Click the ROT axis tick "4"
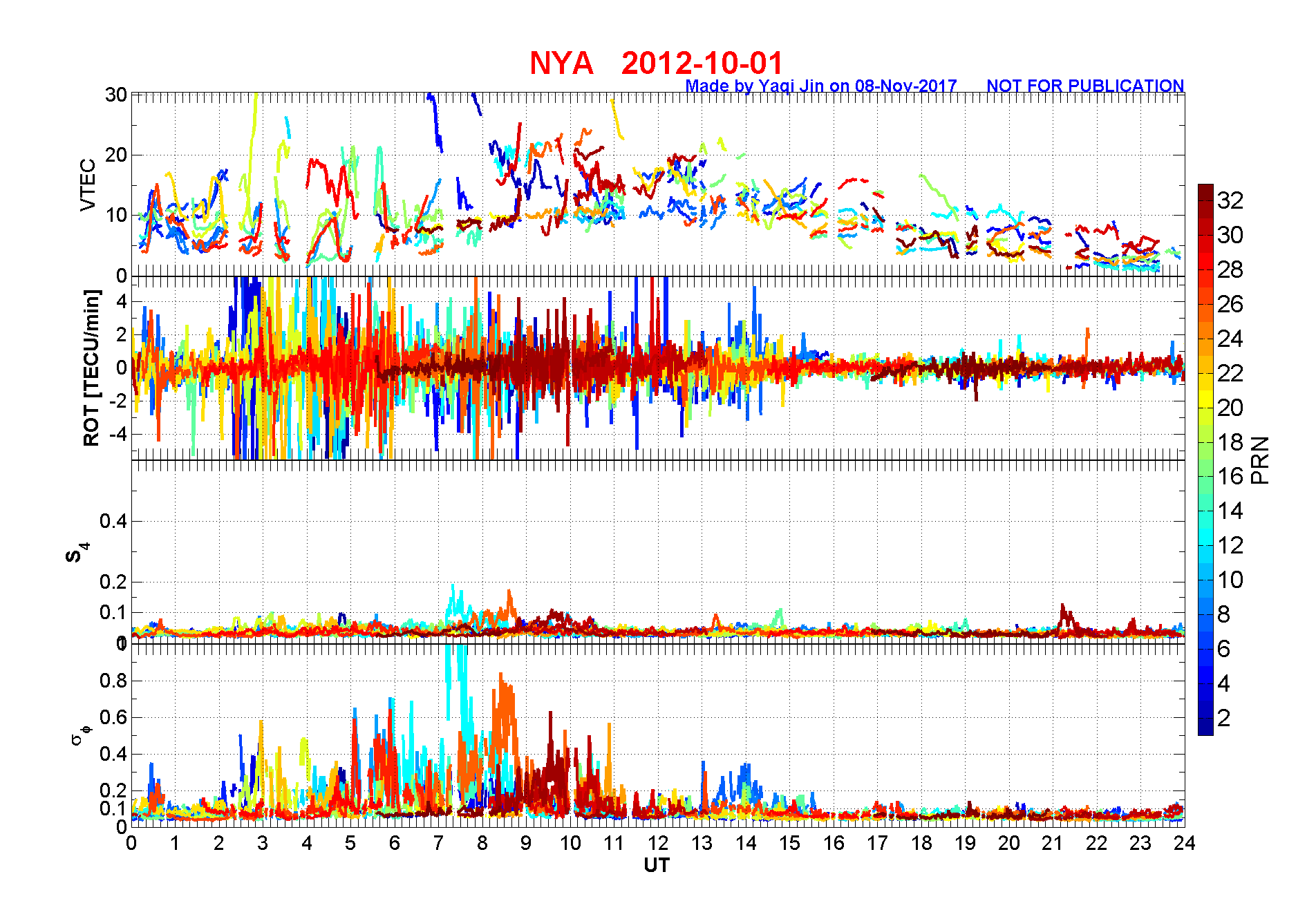This screenshot has height=919, width=1316. click(122, 301)
